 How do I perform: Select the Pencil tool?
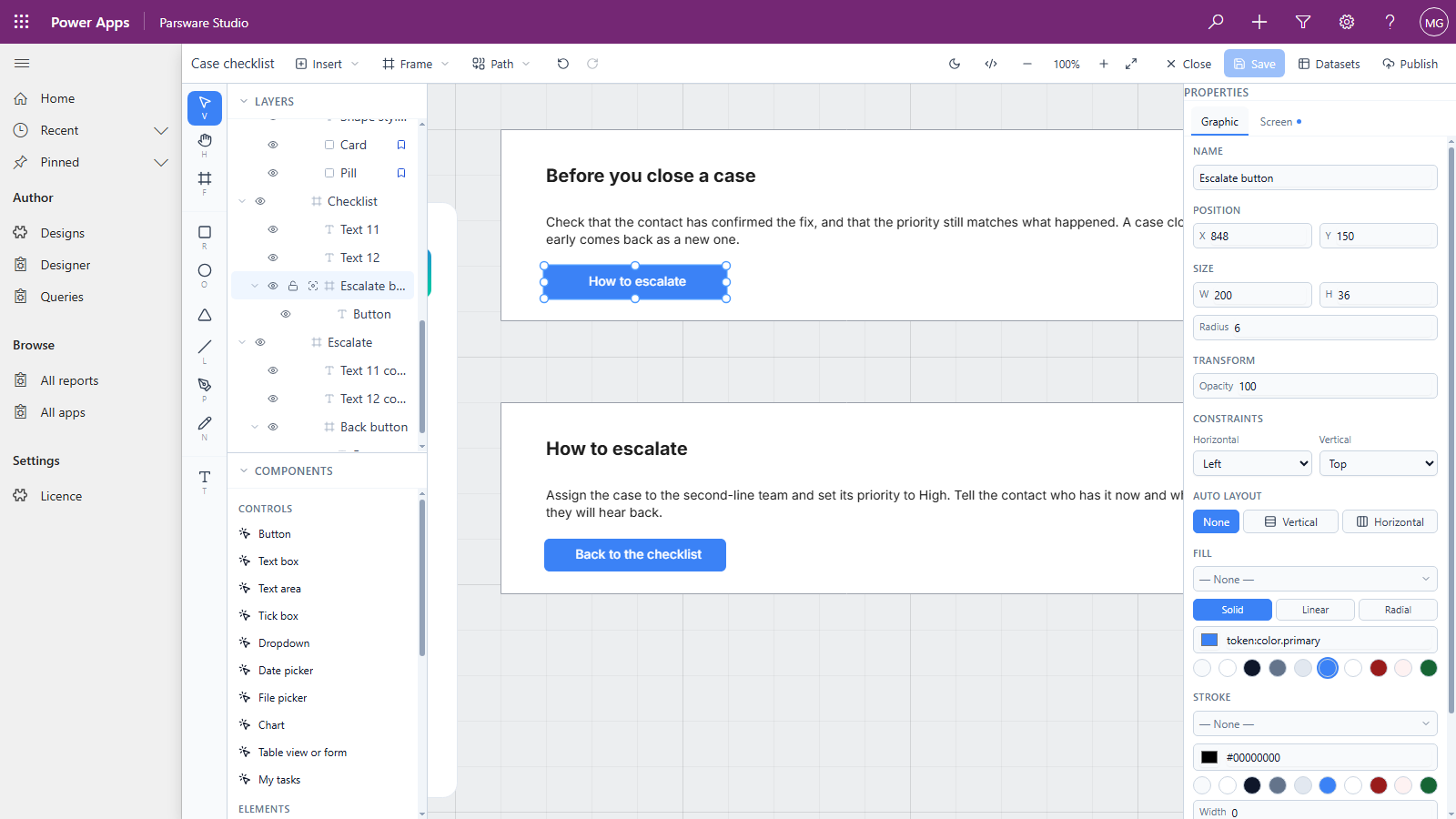[205, 428]
